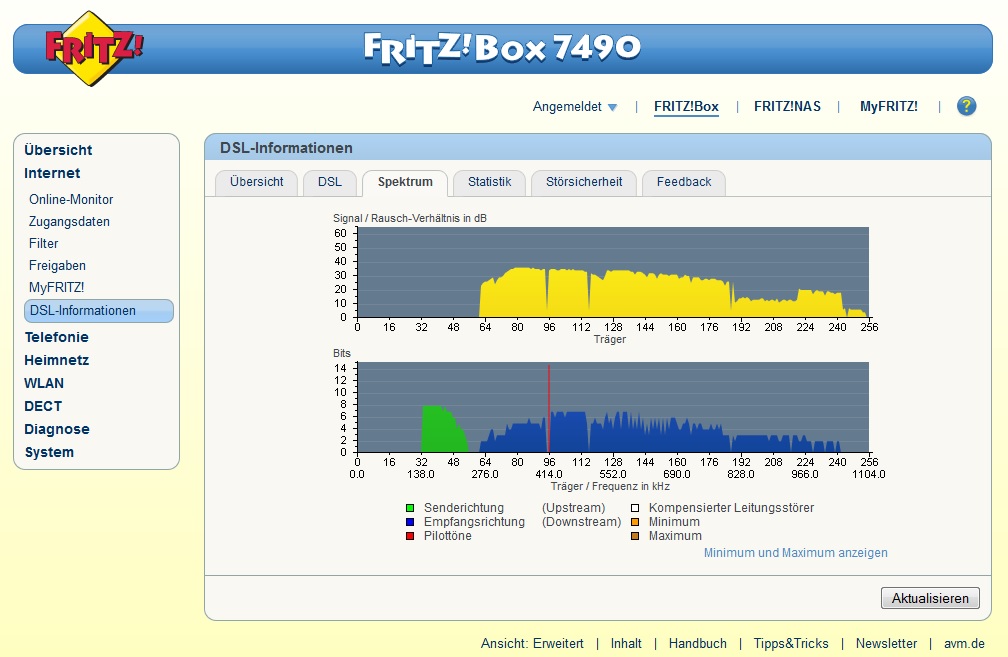Viewport: 1008px width, 657px height.
Task: Click the red Pilottöne legend swatch
Action: [x=410, y=536]
